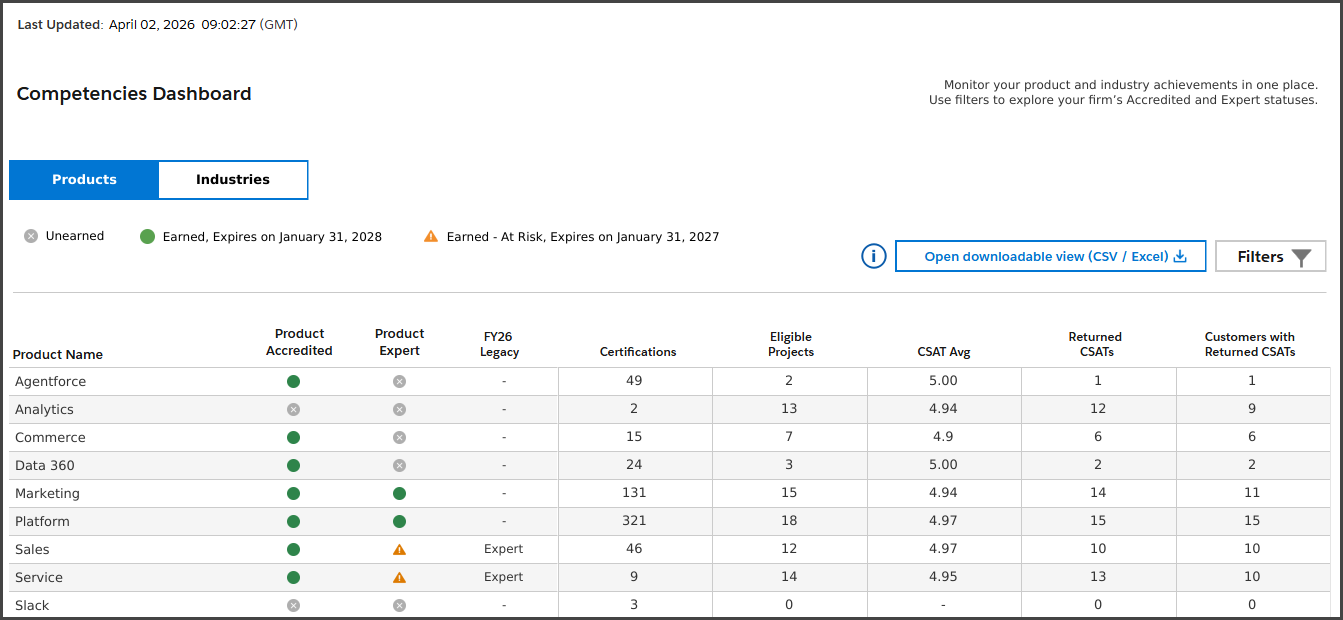1343x620 pixels.
Task: Open the Filters funnel button
Action: 1271,257
